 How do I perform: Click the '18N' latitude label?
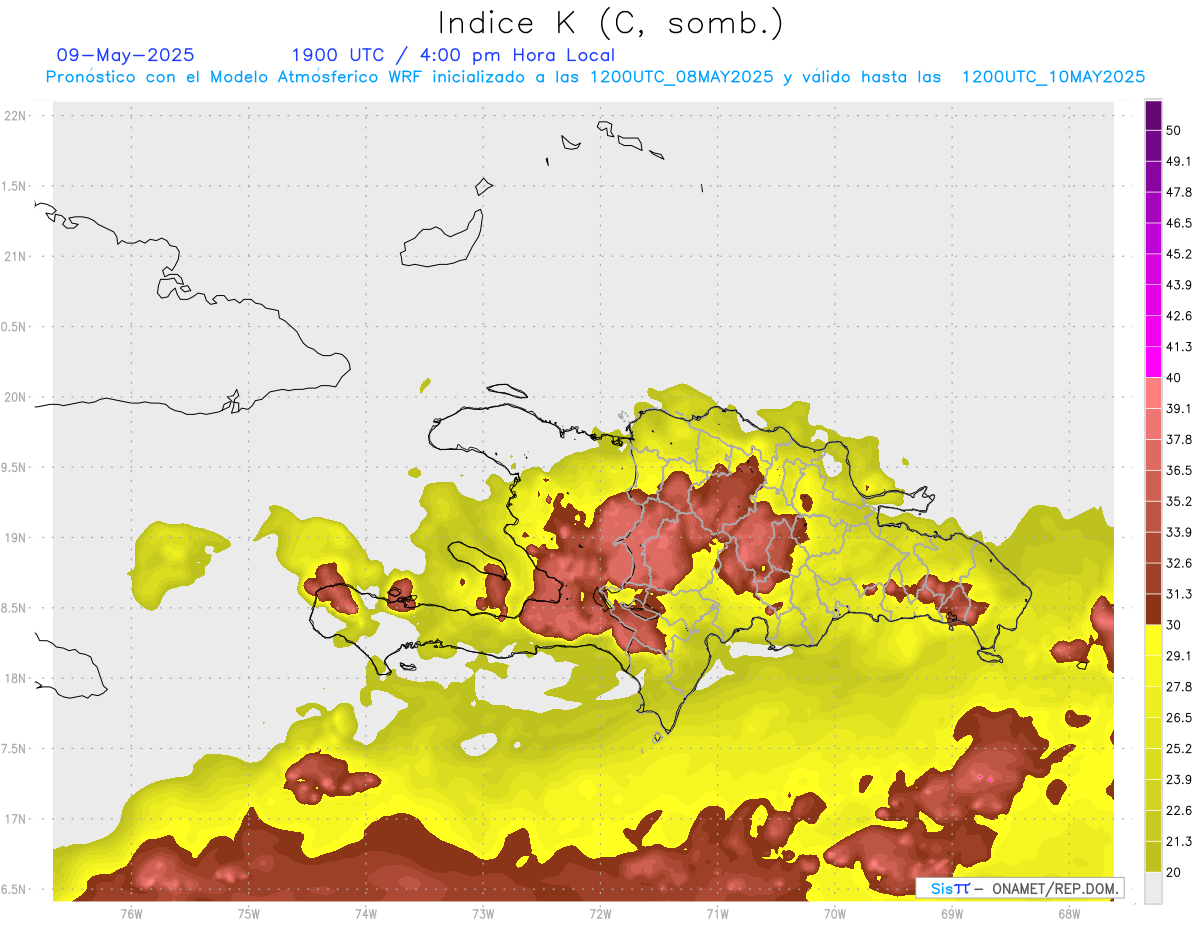pos(16,678)
